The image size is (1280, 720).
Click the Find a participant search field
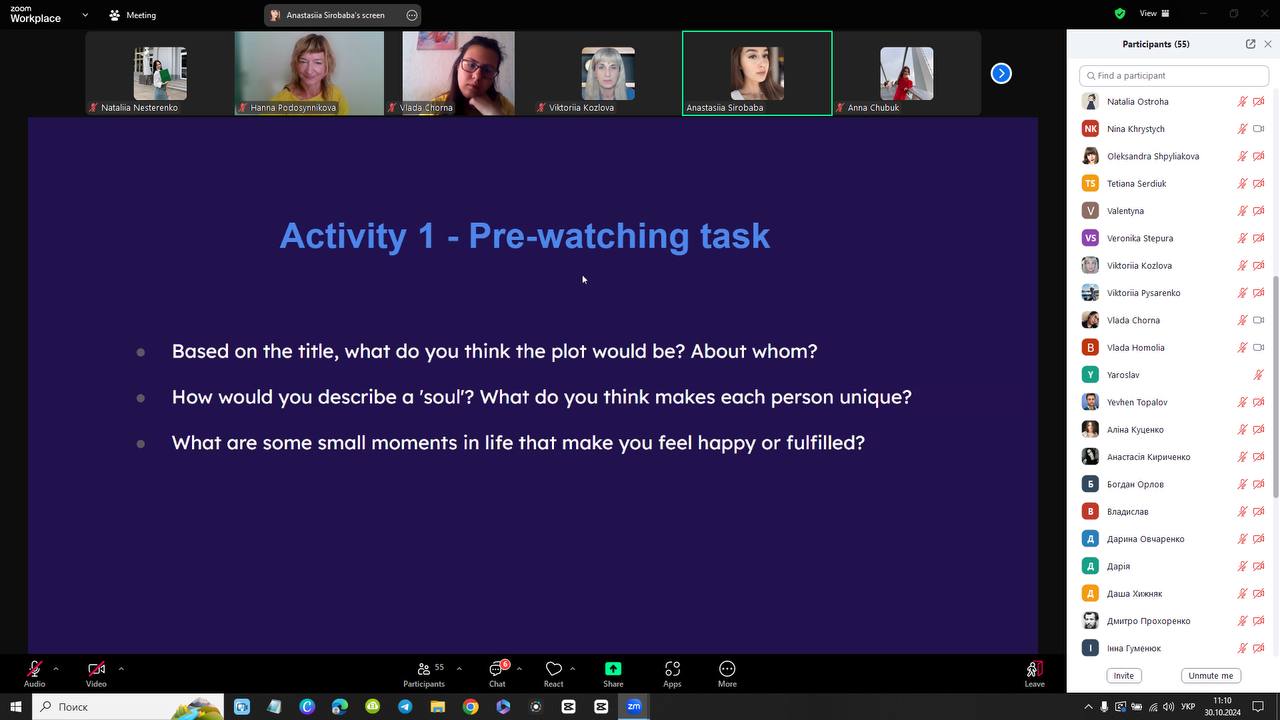click(1174, 76)
